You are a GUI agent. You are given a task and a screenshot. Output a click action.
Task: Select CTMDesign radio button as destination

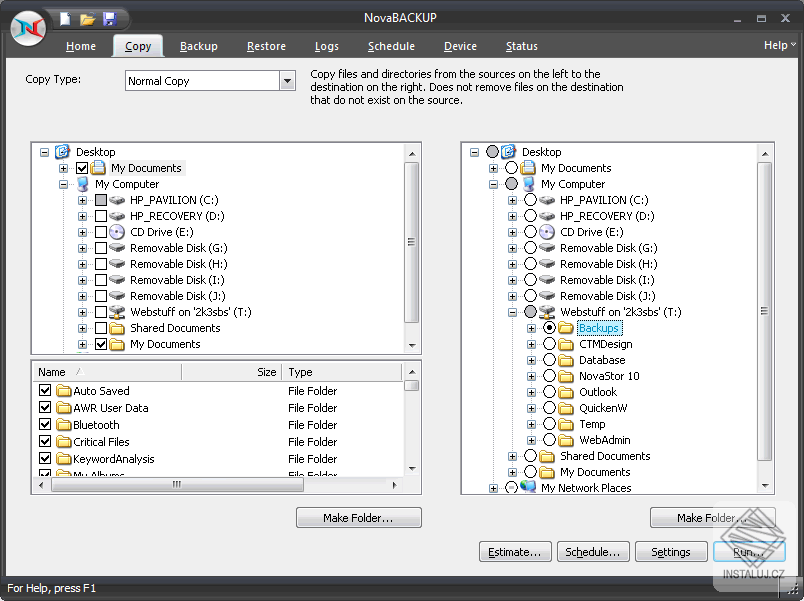(549, 344)
